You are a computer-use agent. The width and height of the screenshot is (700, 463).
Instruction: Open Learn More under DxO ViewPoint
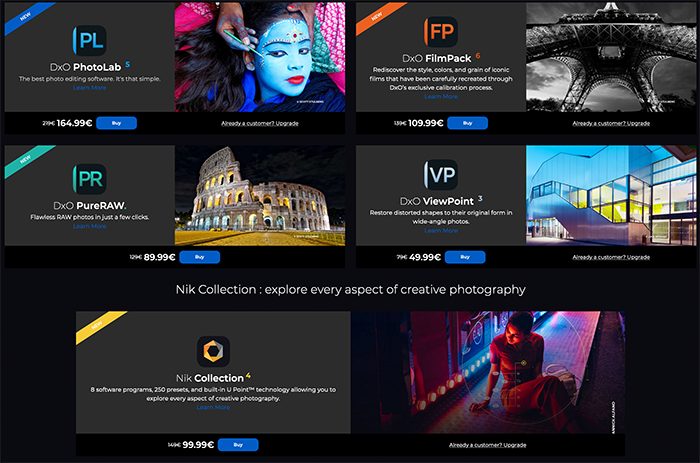[x=441, y=231]
